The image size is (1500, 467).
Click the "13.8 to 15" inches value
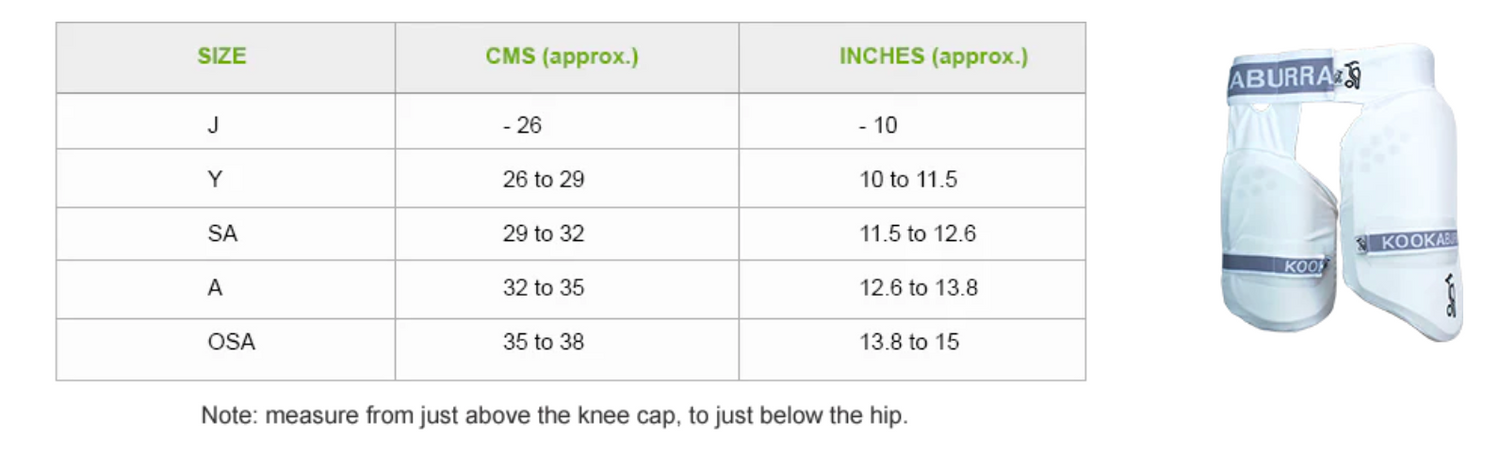pyautogui.click(x=908, y=342)
